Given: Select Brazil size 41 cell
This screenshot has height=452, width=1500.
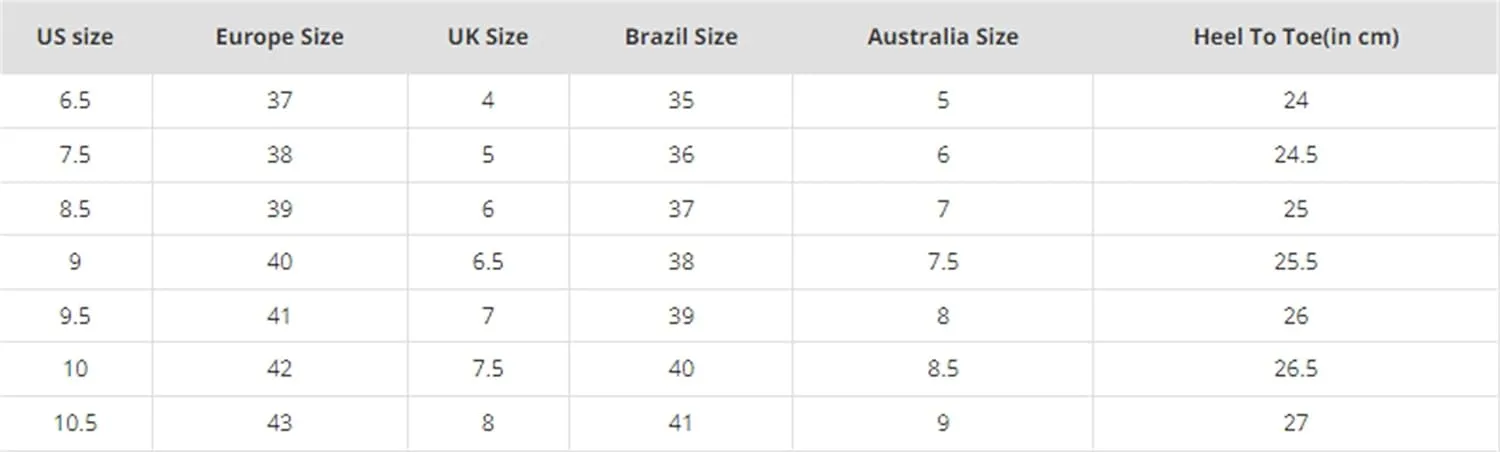Looking at the screenshot, I should tap(681, 423).
